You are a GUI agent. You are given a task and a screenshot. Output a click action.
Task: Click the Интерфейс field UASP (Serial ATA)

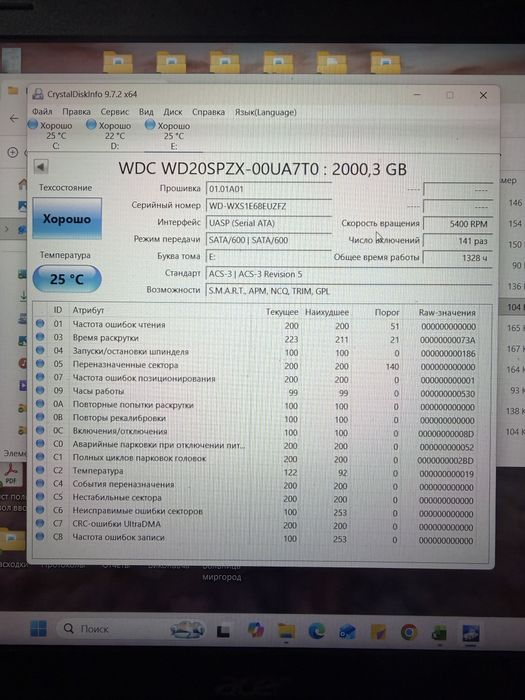(x=268, y=223)
